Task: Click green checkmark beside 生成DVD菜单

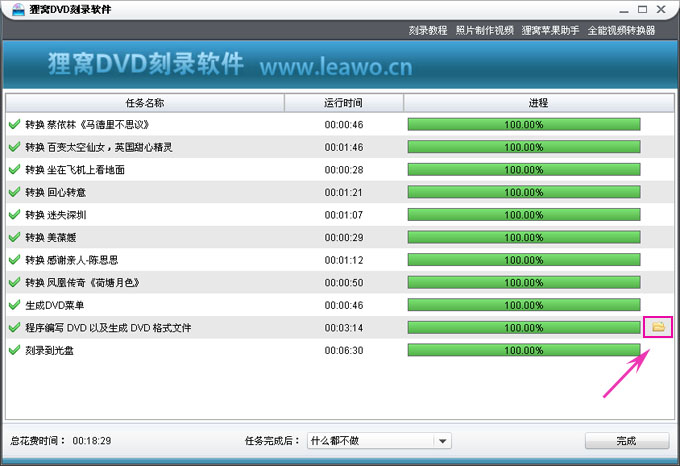Action: coord(14,305)
